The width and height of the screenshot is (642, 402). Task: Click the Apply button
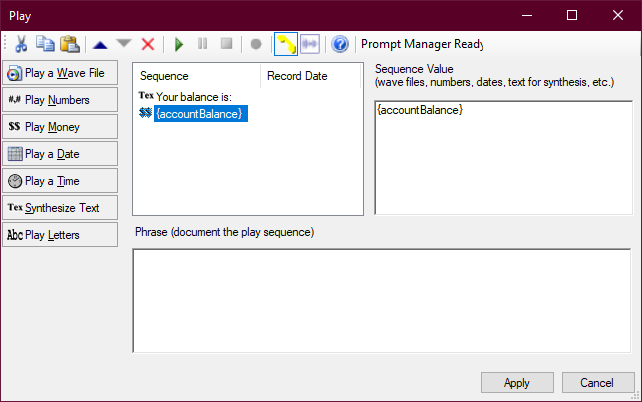[x=517, y=383]
